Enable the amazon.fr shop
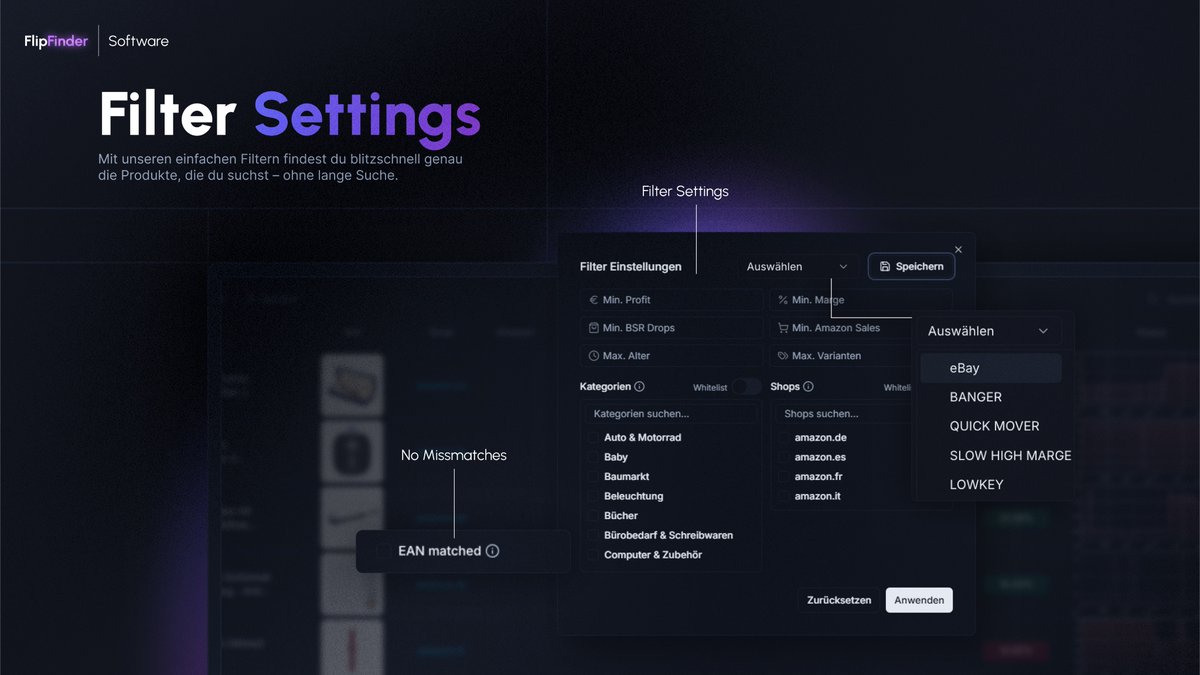Viewport: 1200px width, 675px height. pos(784,477)
